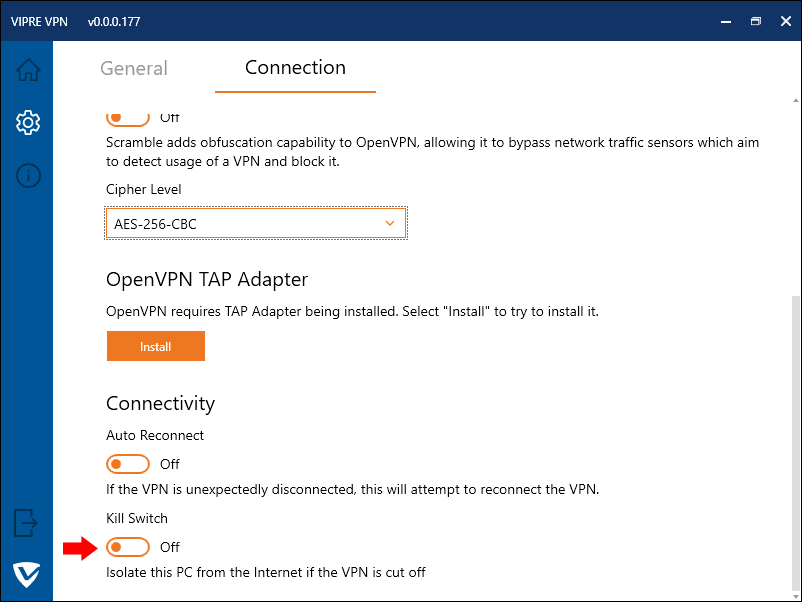The image size is (802, 602).
Task: Click the scrollbar down arrow
Action: pyautogui.click(x=795, y=593)
